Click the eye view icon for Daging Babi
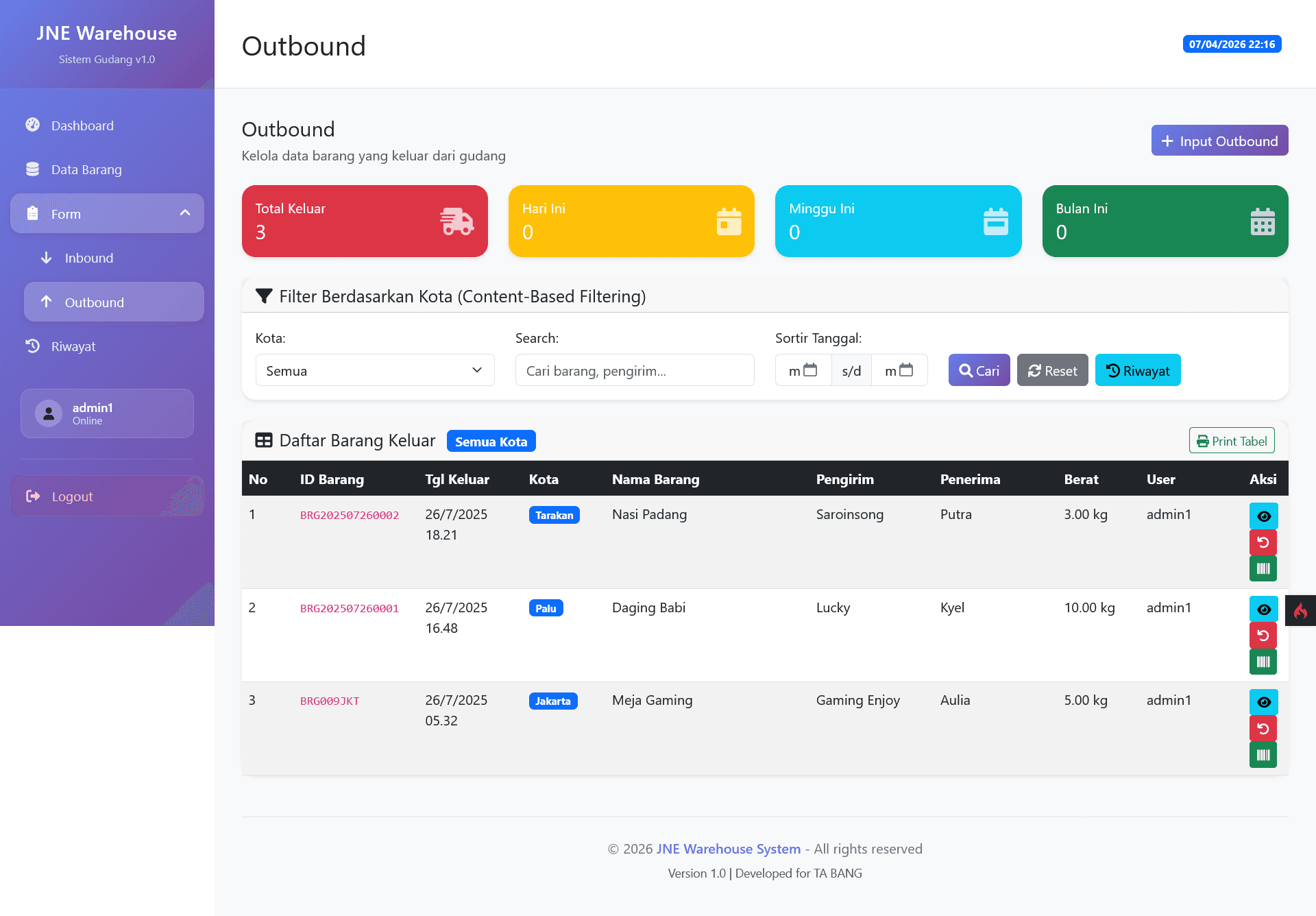 tap(1263, 610)
